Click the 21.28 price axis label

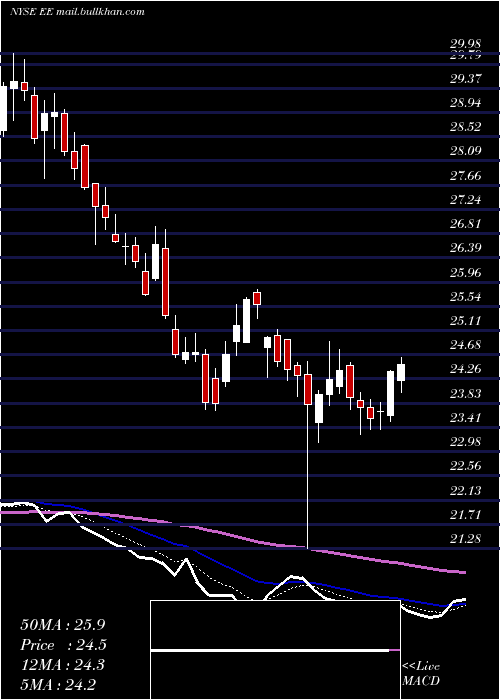click(x=466, y=539)
